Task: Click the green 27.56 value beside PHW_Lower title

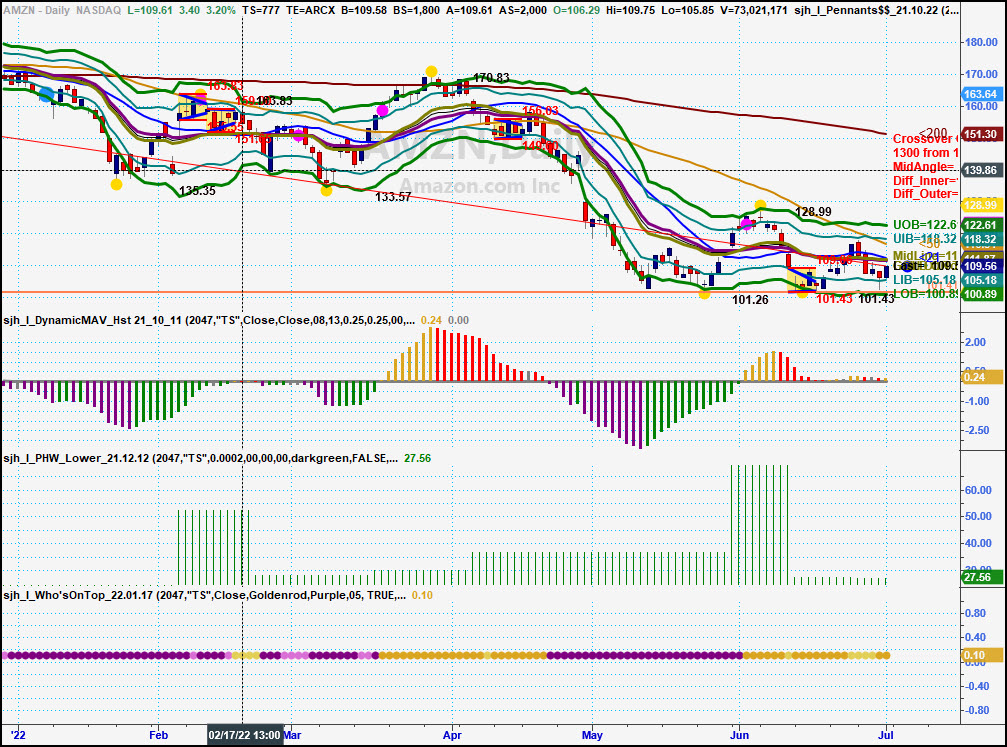Action: pyautogui.click(x=417, y=458)
